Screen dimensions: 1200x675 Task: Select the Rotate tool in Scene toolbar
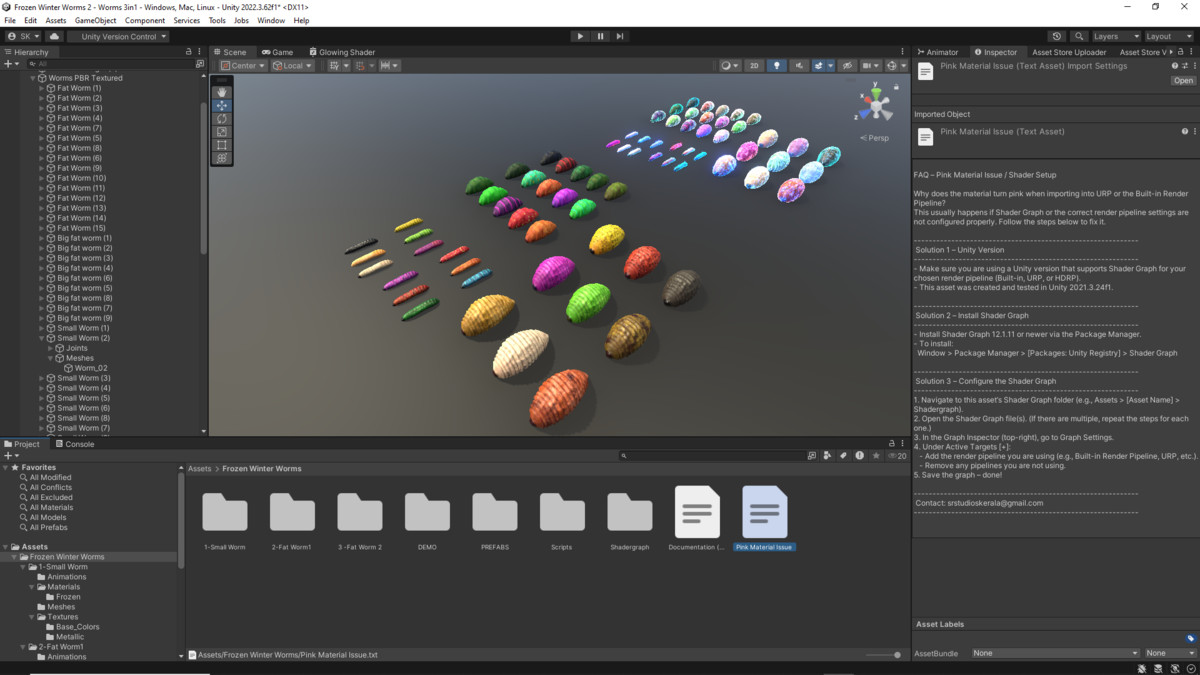(x=222, y=118)
